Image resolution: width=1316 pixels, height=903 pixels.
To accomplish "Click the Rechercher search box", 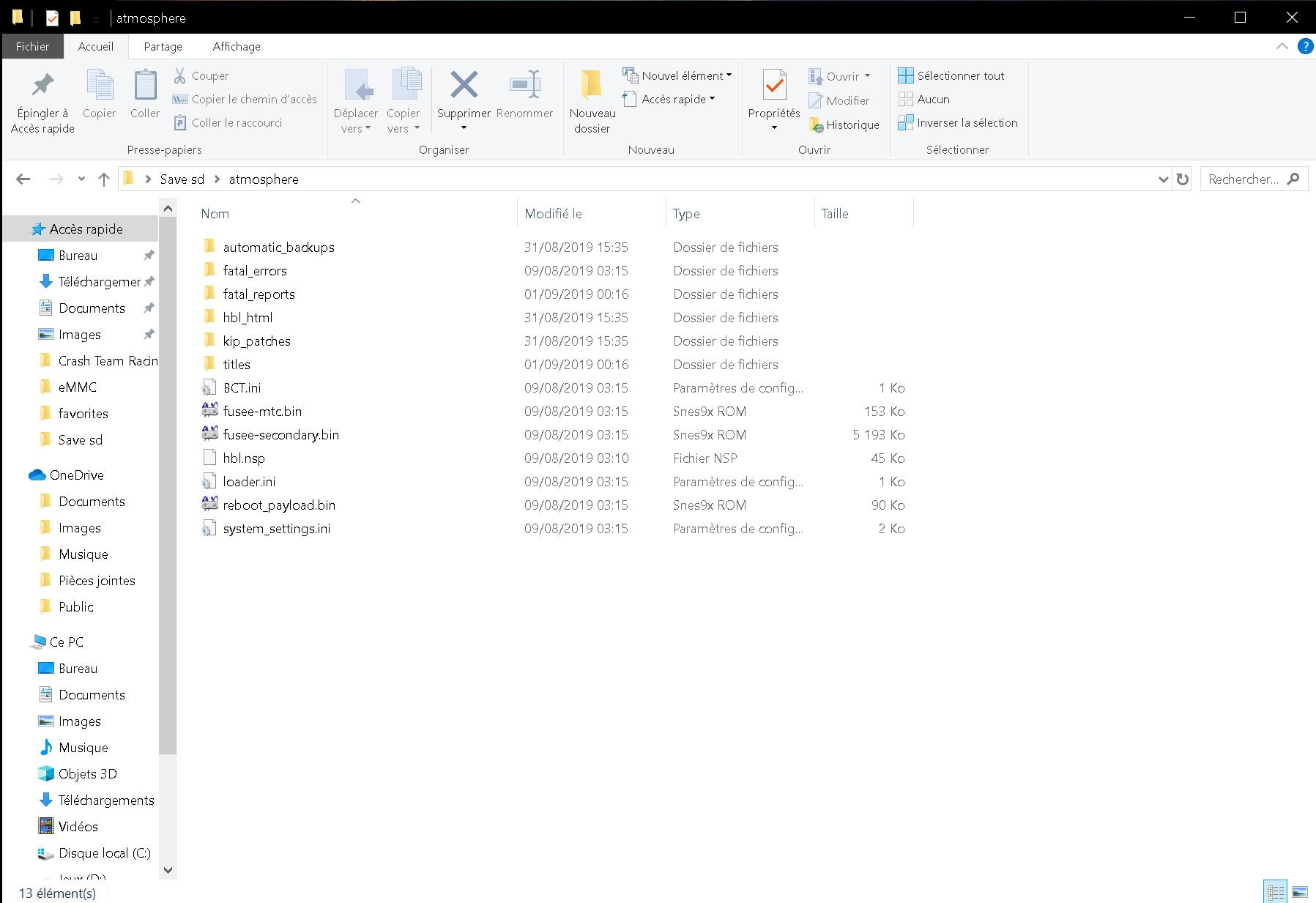I will 1253,179.
